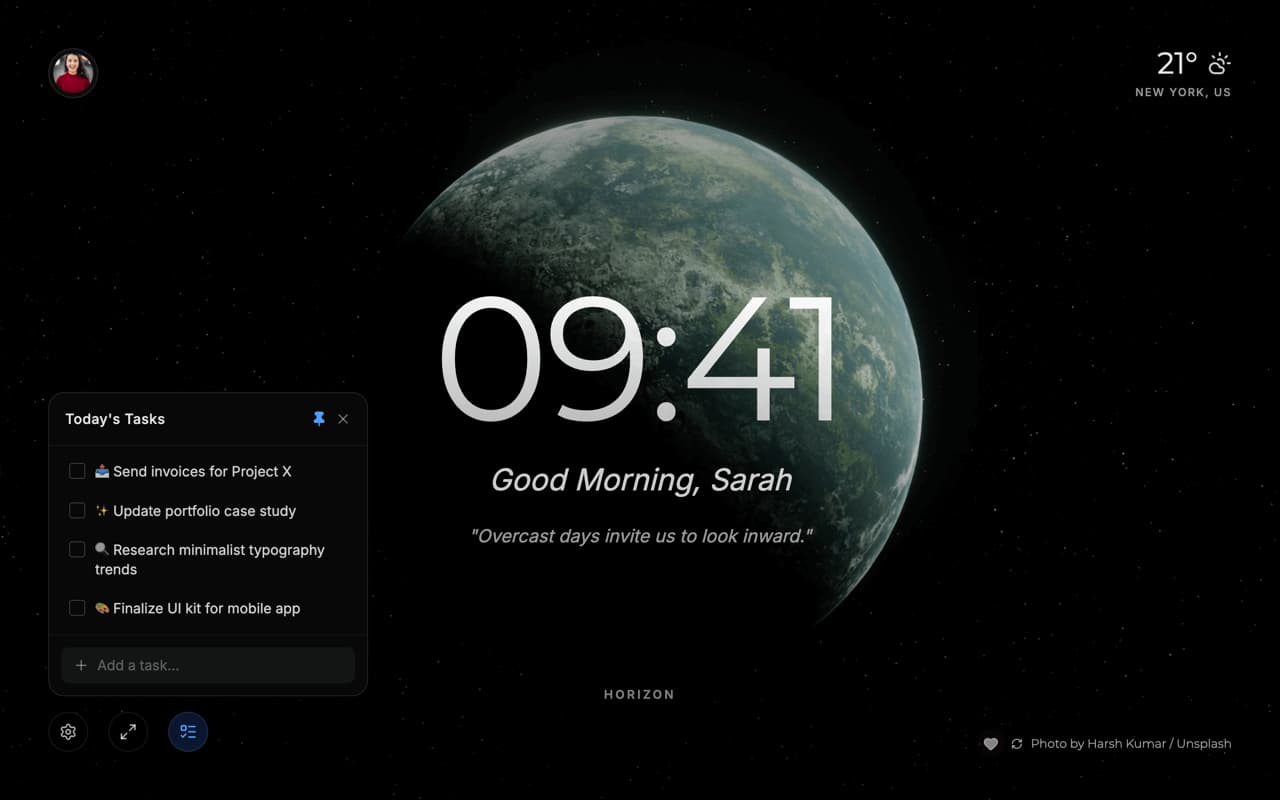Favorite the background photo with heart icon
1280x800 pixels.
[x=990, y=744]
